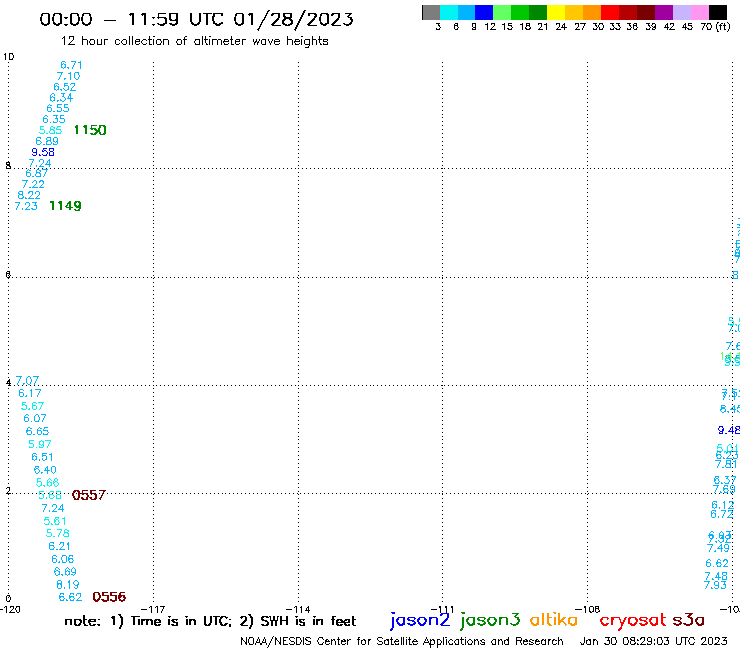The height and width of the screenshot is (650, 740).
Task: Click the wave height value 6.71
Action: 71,65
